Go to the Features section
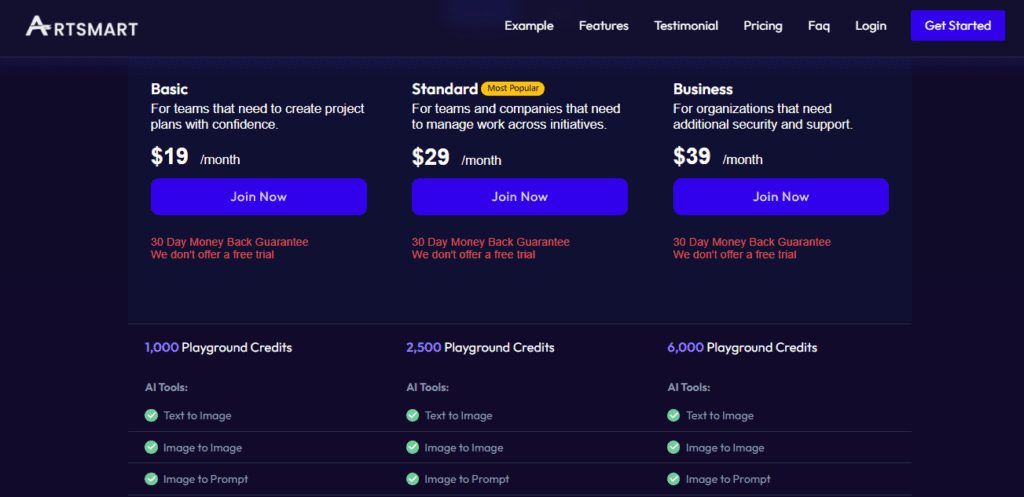Screen dimensions: 1024x497 click(603, 26)
